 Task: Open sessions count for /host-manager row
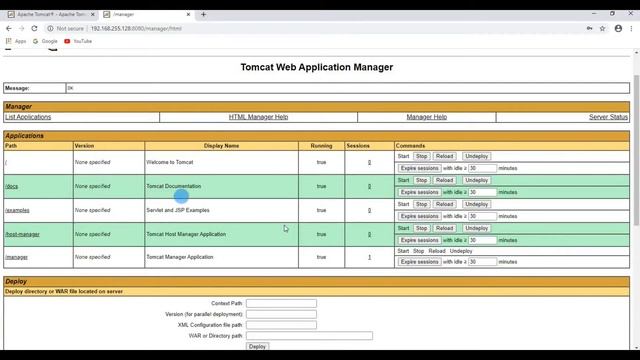coord(369,235)
